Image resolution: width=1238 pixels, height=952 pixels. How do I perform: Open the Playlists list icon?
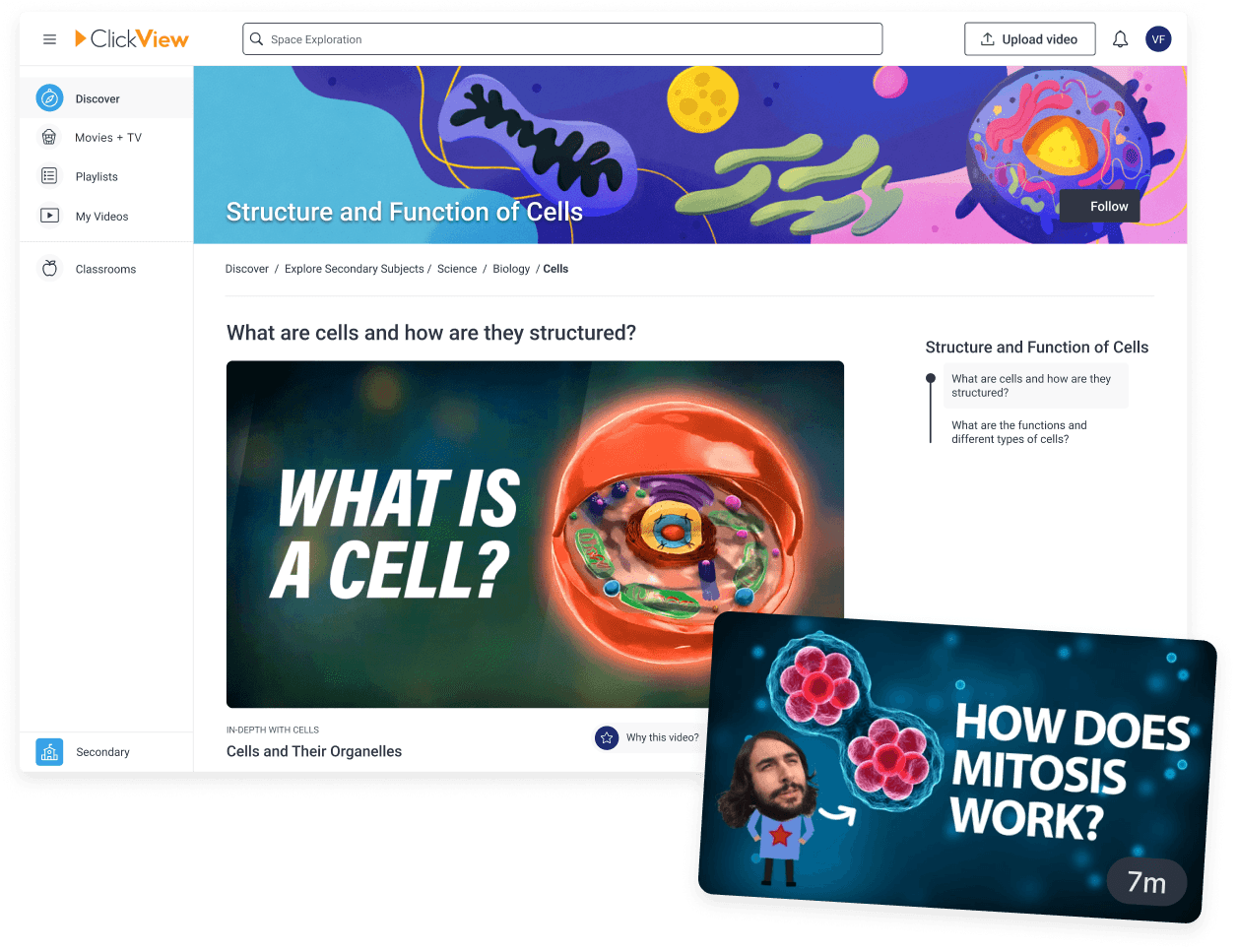pyautogui.click(x=49, y=175)
